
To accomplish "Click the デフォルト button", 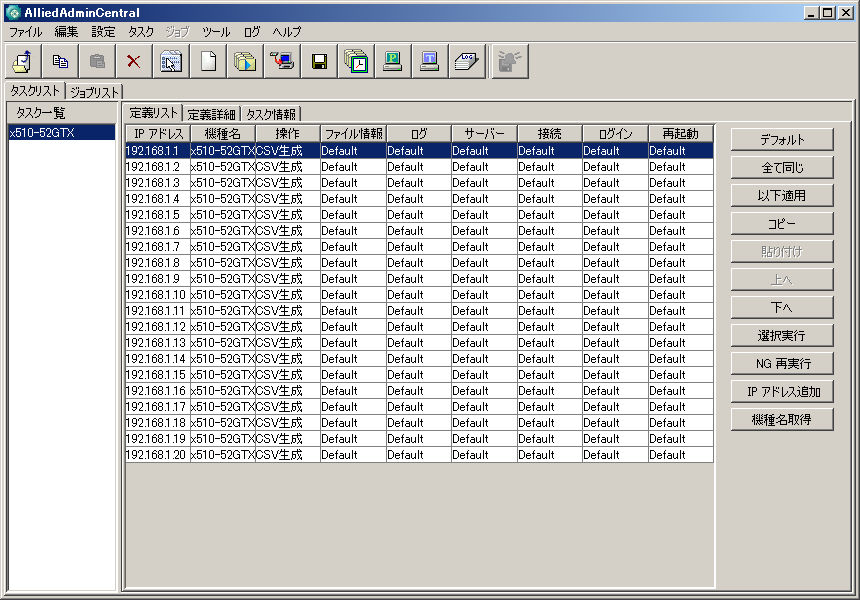I will point(782,140).
